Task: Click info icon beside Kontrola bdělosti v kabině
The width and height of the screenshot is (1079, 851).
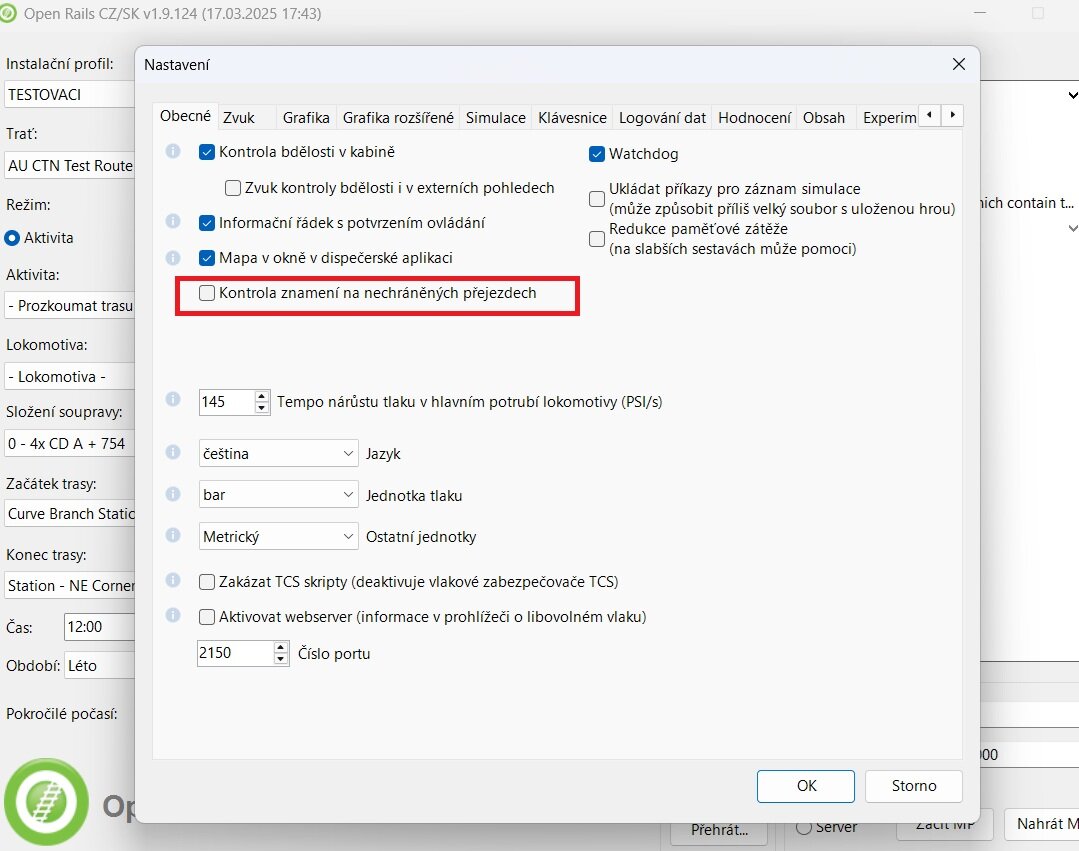Action: tap(172, 152)
